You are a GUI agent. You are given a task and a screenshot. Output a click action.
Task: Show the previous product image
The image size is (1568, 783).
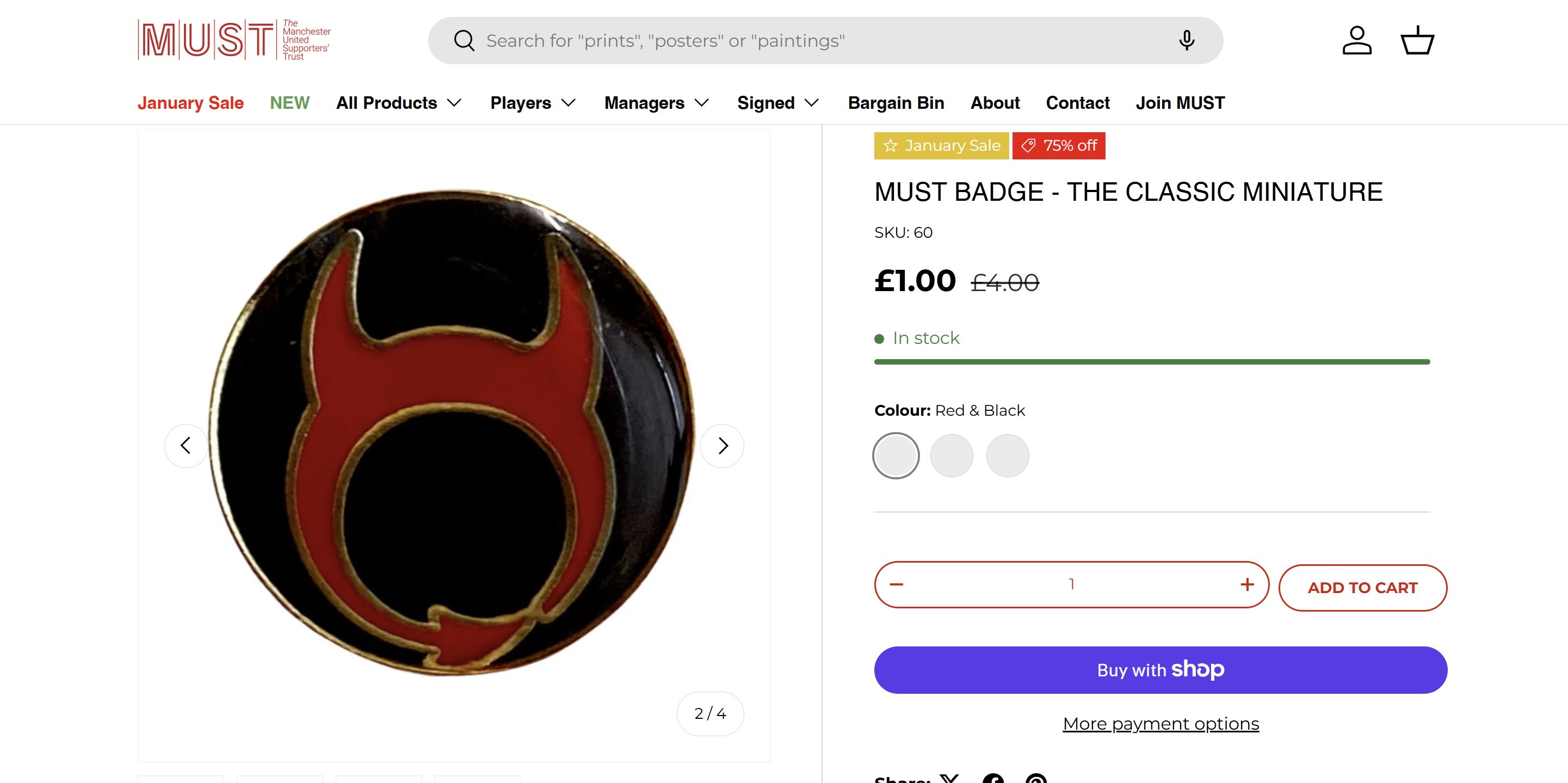186,446
